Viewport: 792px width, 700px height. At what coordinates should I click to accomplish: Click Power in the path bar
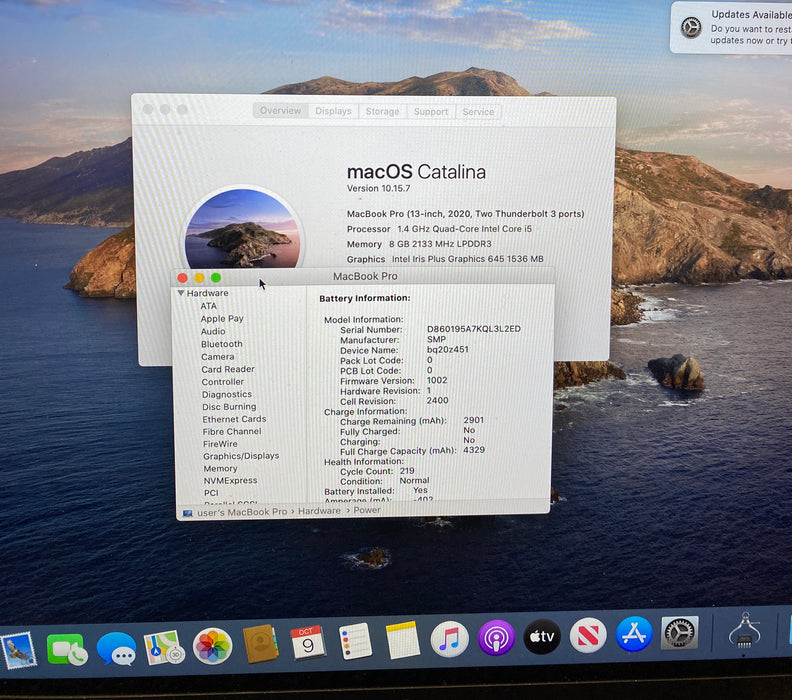click(367, 510)
